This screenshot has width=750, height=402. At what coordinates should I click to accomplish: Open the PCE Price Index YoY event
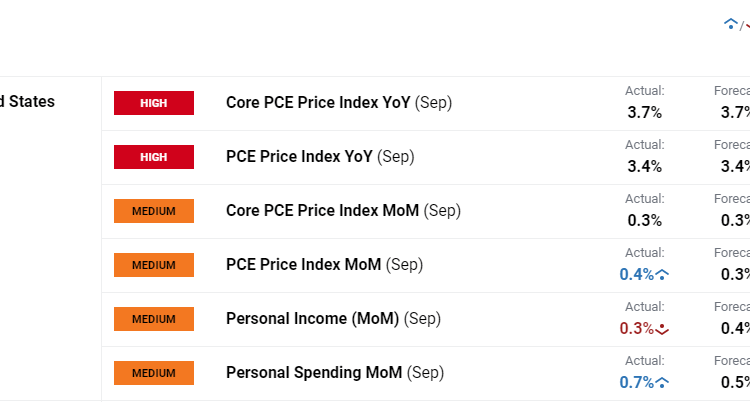(320, 157)
